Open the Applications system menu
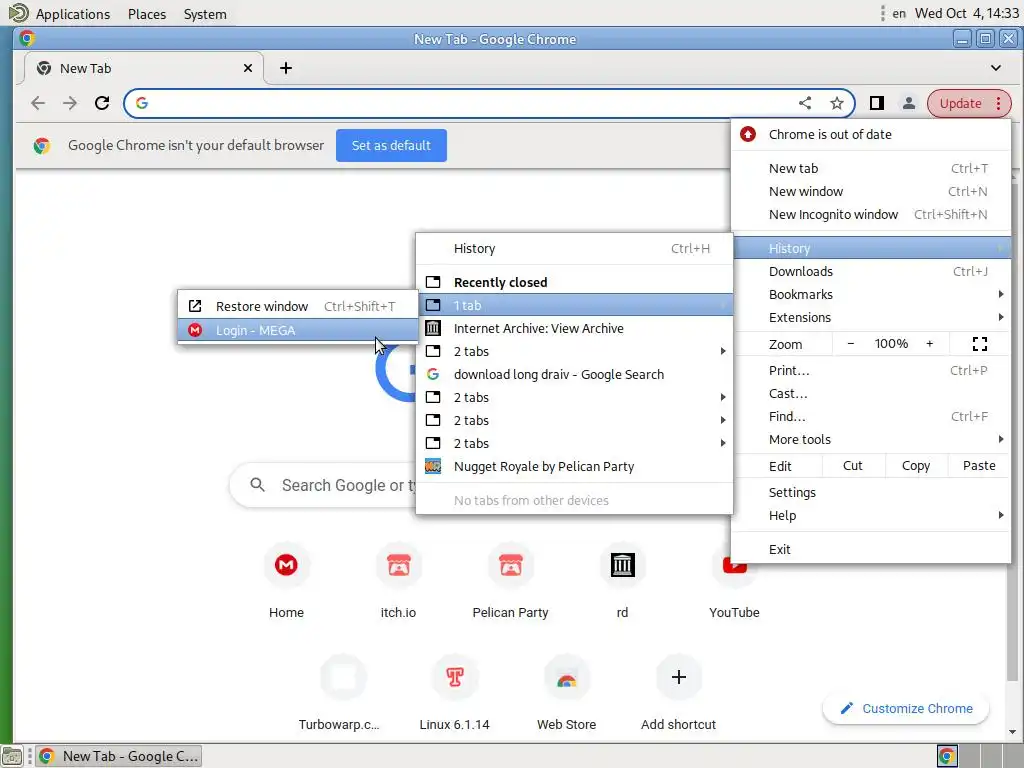The height and width of the screenshot is (768, 1024). point(72,14)
